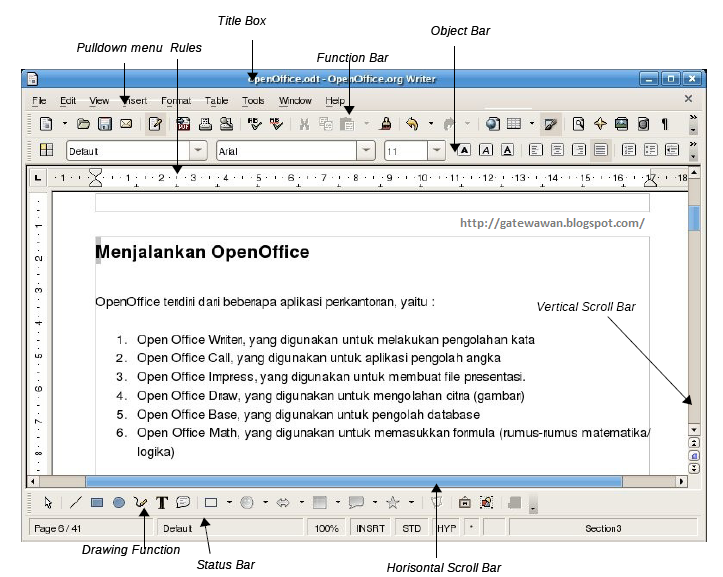The image size is (723, 577).
Task: Open the Styles and Formatting icon
Action: click(46, 150)
